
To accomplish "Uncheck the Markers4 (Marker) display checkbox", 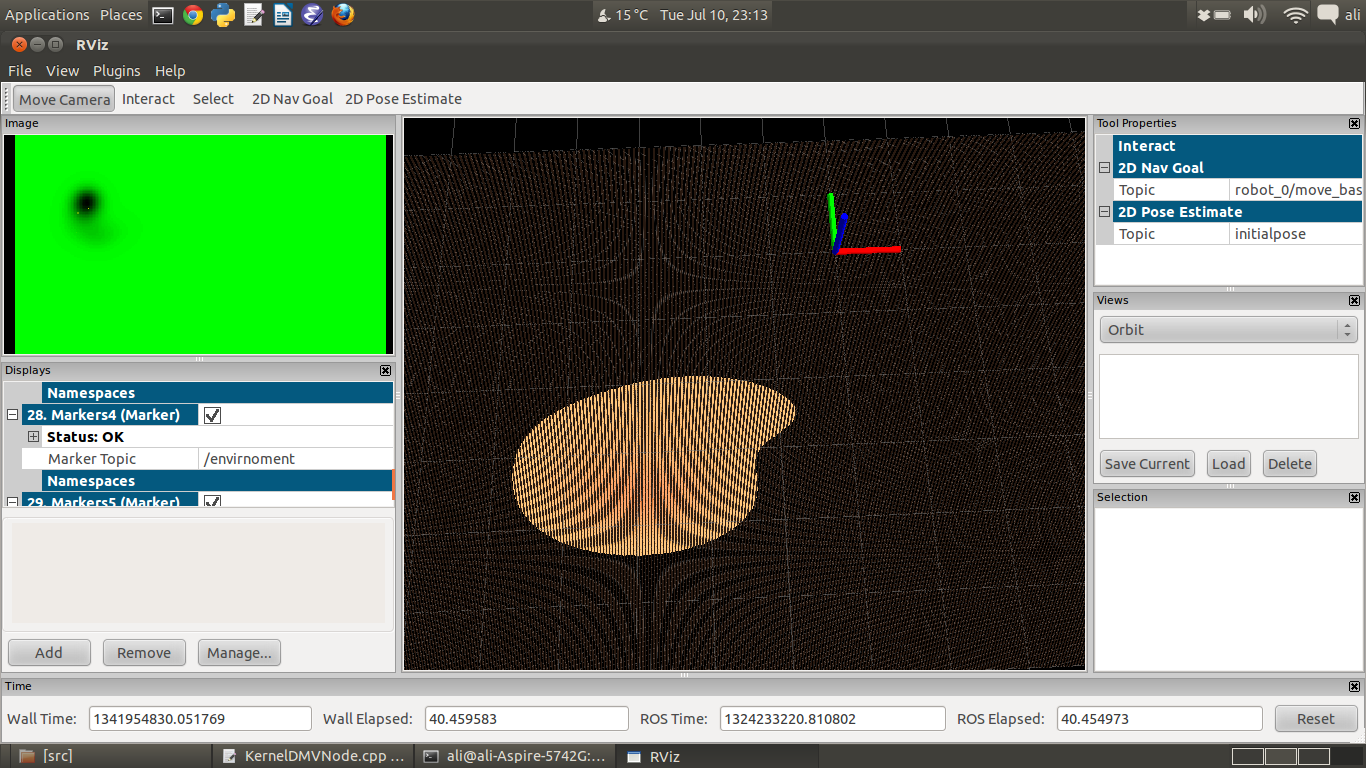I will pos(212,415).
